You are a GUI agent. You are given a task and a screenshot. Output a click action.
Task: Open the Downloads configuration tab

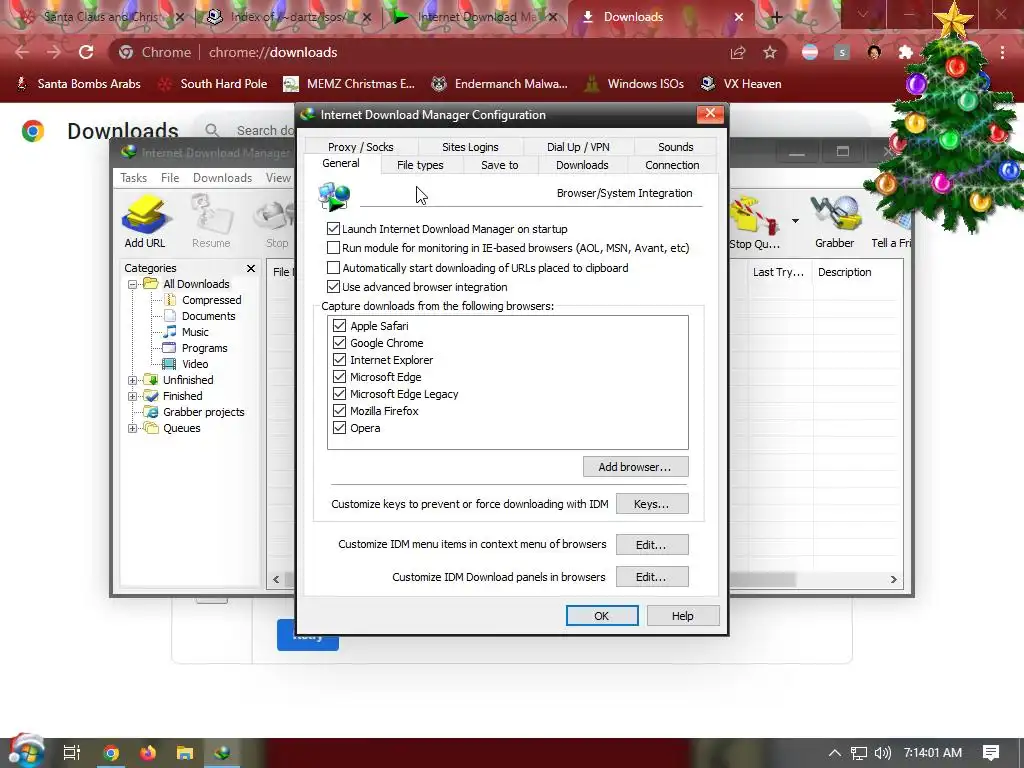click(582, 165)
